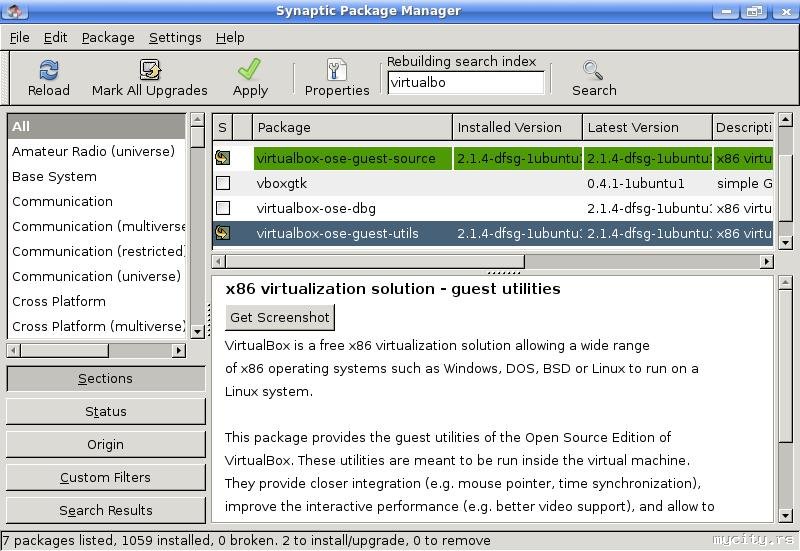Click the package list scroll-right arrow
Image resolution: width=800 pixels, height=551 pixels.
[766, 262]
